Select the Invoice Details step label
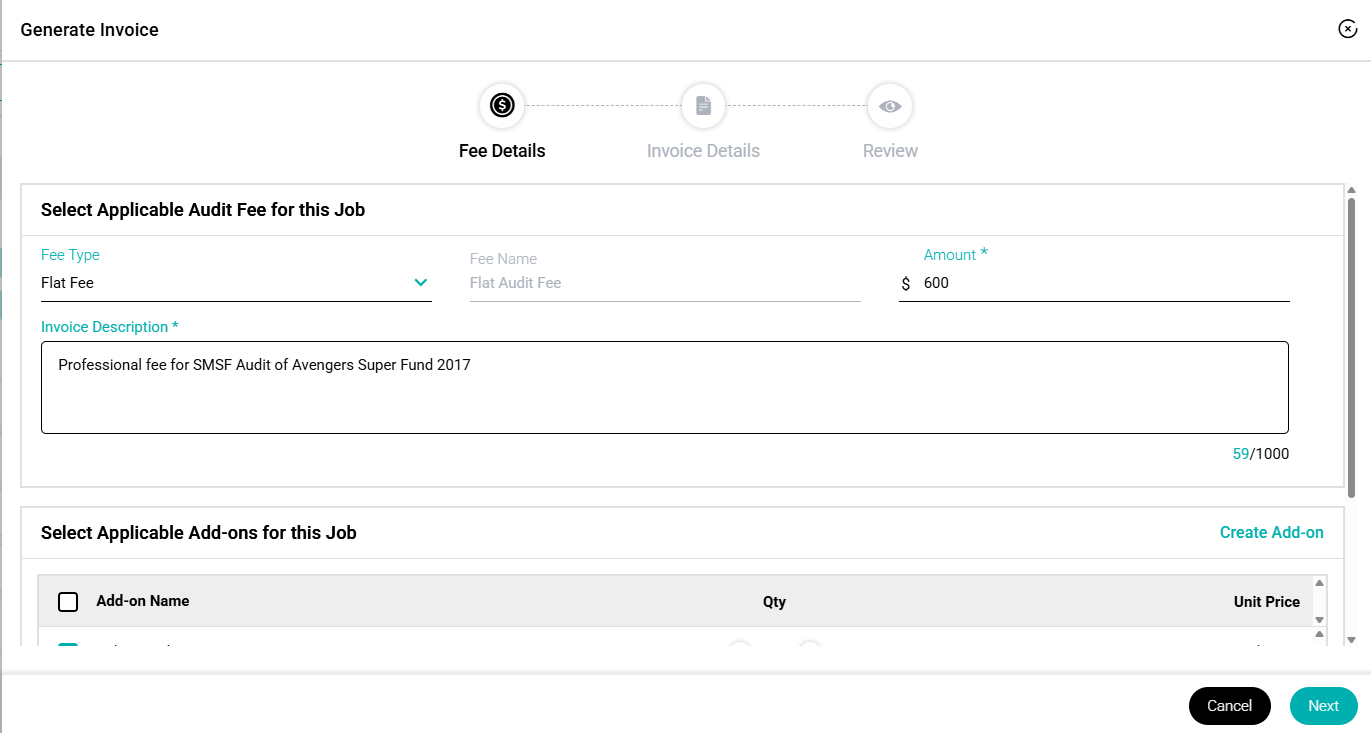This screenshot has height=733, width=1371. pos(703,151)
